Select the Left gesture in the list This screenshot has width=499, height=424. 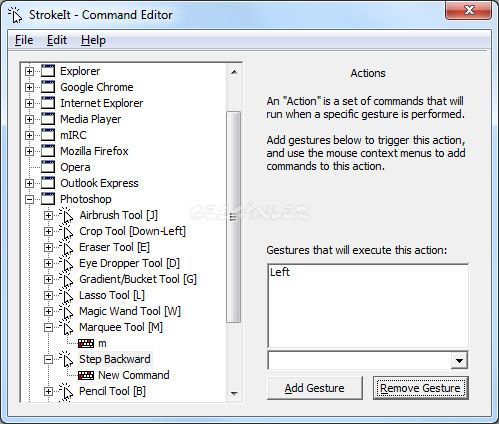tap(280, 272)
